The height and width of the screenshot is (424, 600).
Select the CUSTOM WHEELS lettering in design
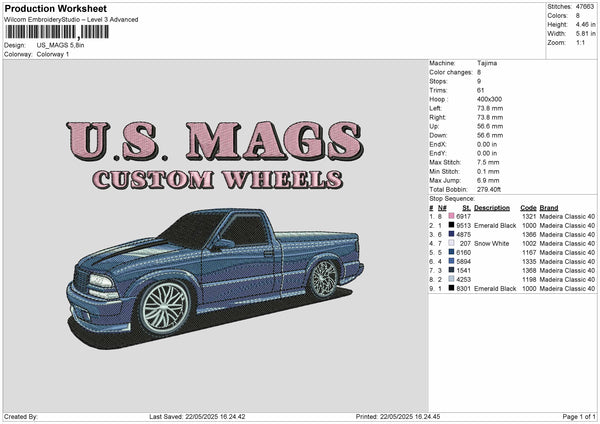(x=217, y=180)
